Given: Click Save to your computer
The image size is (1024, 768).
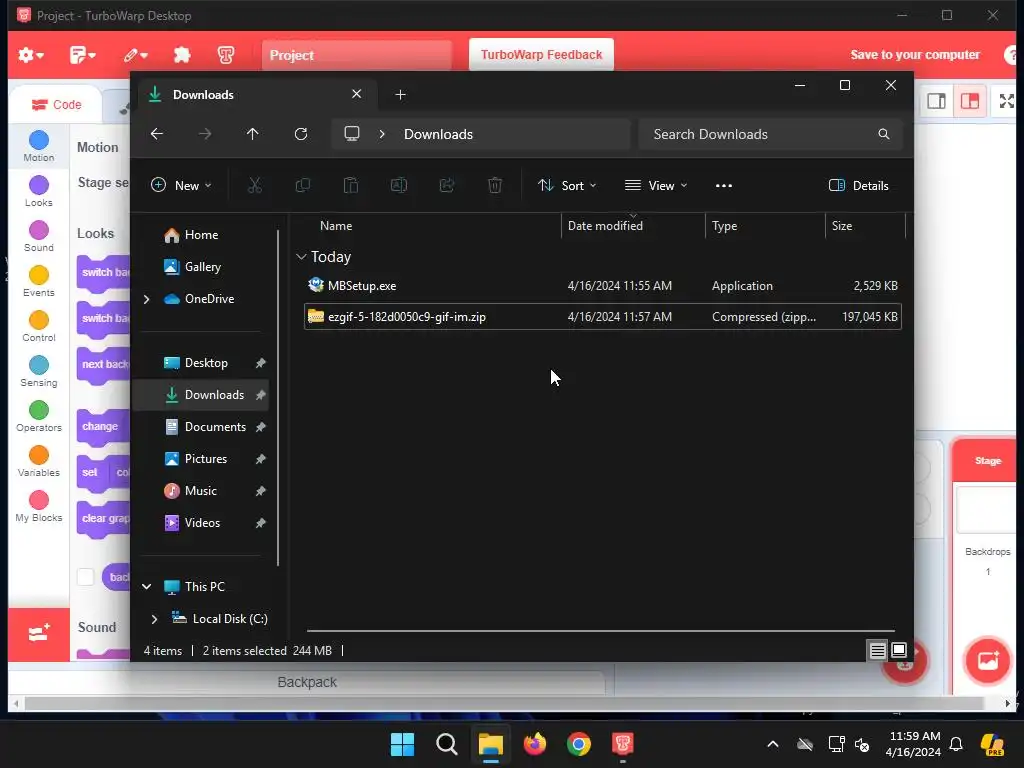Looking at the screenshot, I should click(x=915, y=55).
